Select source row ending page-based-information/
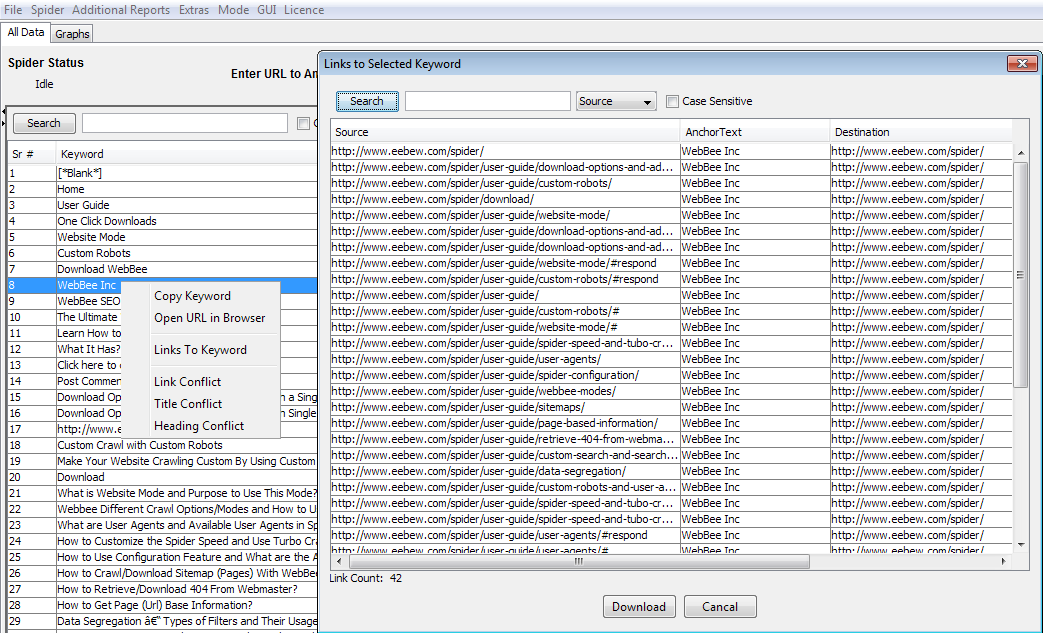The height and width of the screenshot is (633, 1043). click(x=505, y=423)
